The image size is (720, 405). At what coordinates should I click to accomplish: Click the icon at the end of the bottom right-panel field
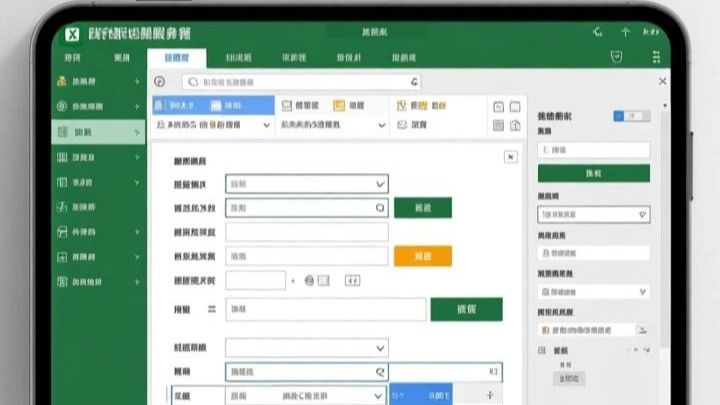tap(642, 330)
